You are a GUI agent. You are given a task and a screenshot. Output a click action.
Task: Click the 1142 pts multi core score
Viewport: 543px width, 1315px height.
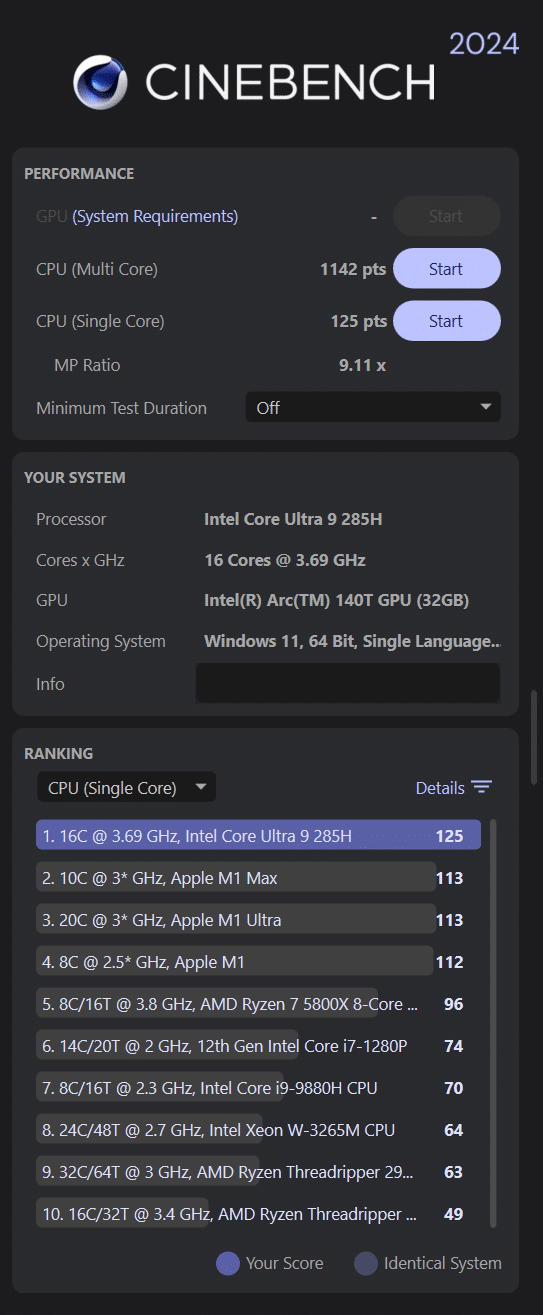pyautogui.click(x=353, y=269)
